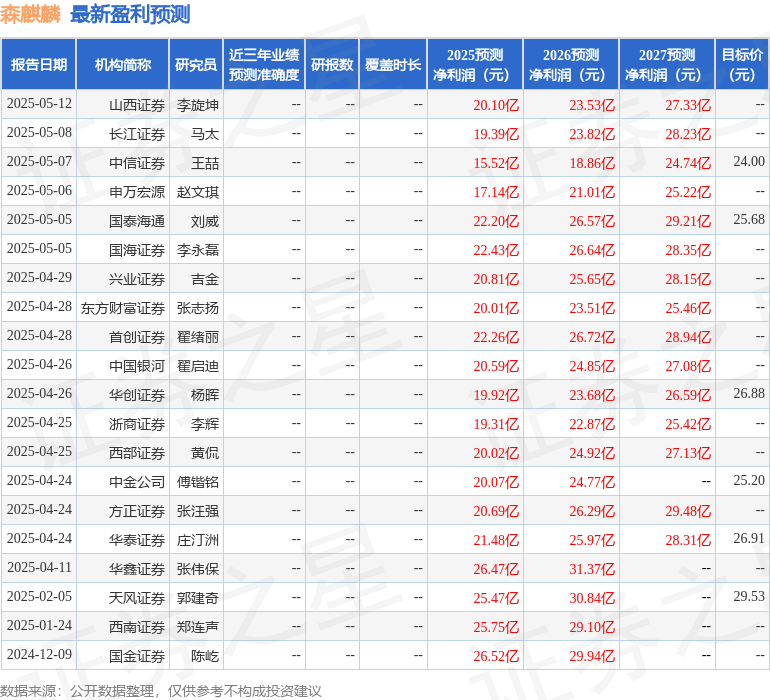Select the 2026预测净利润 column header
The image size is (770, 700).
pyautogui.click(x=571, y=64)
